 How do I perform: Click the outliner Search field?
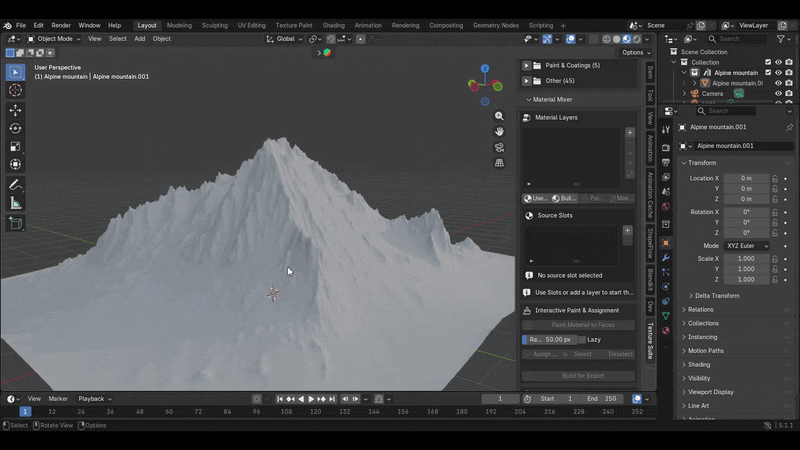point(736,39)
